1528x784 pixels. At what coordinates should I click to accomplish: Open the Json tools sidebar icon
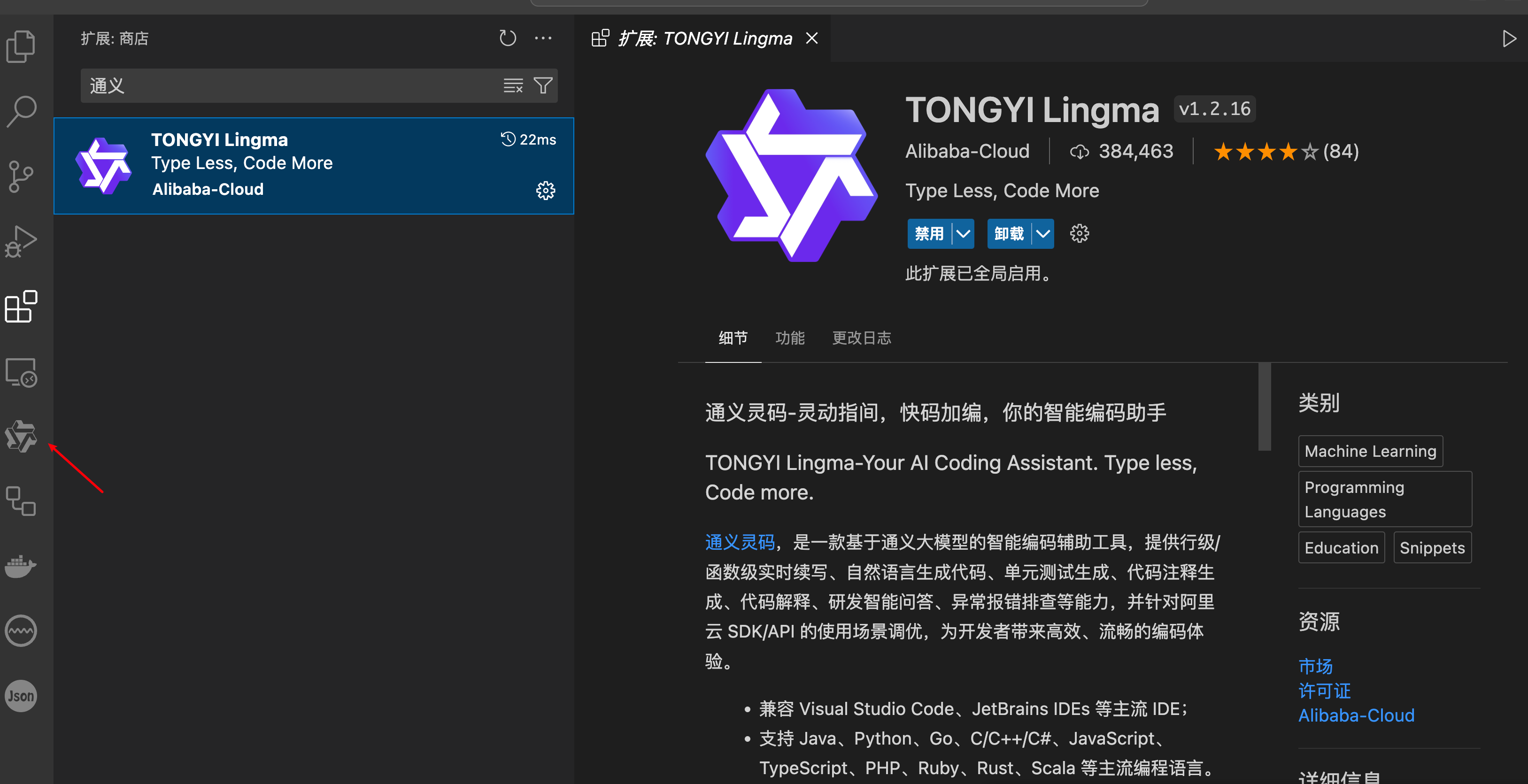(21, 696)
